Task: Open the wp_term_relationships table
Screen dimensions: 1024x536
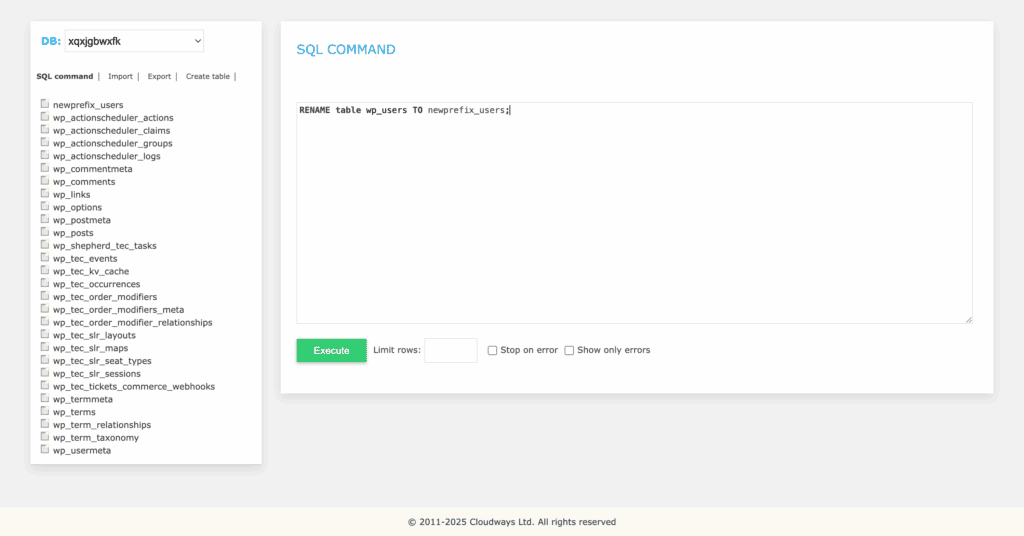Action: click(x=102, y=425)
